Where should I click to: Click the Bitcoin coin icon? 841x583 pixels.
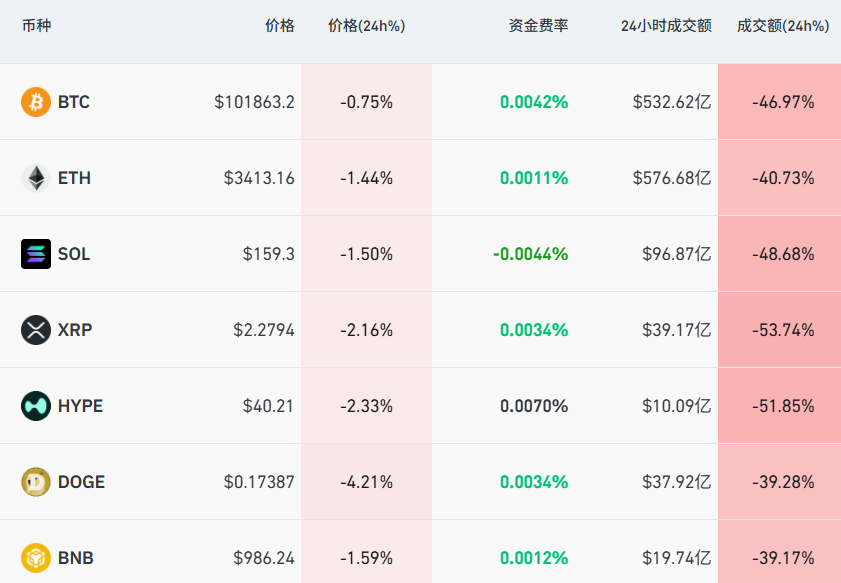[x=36, y=102]
